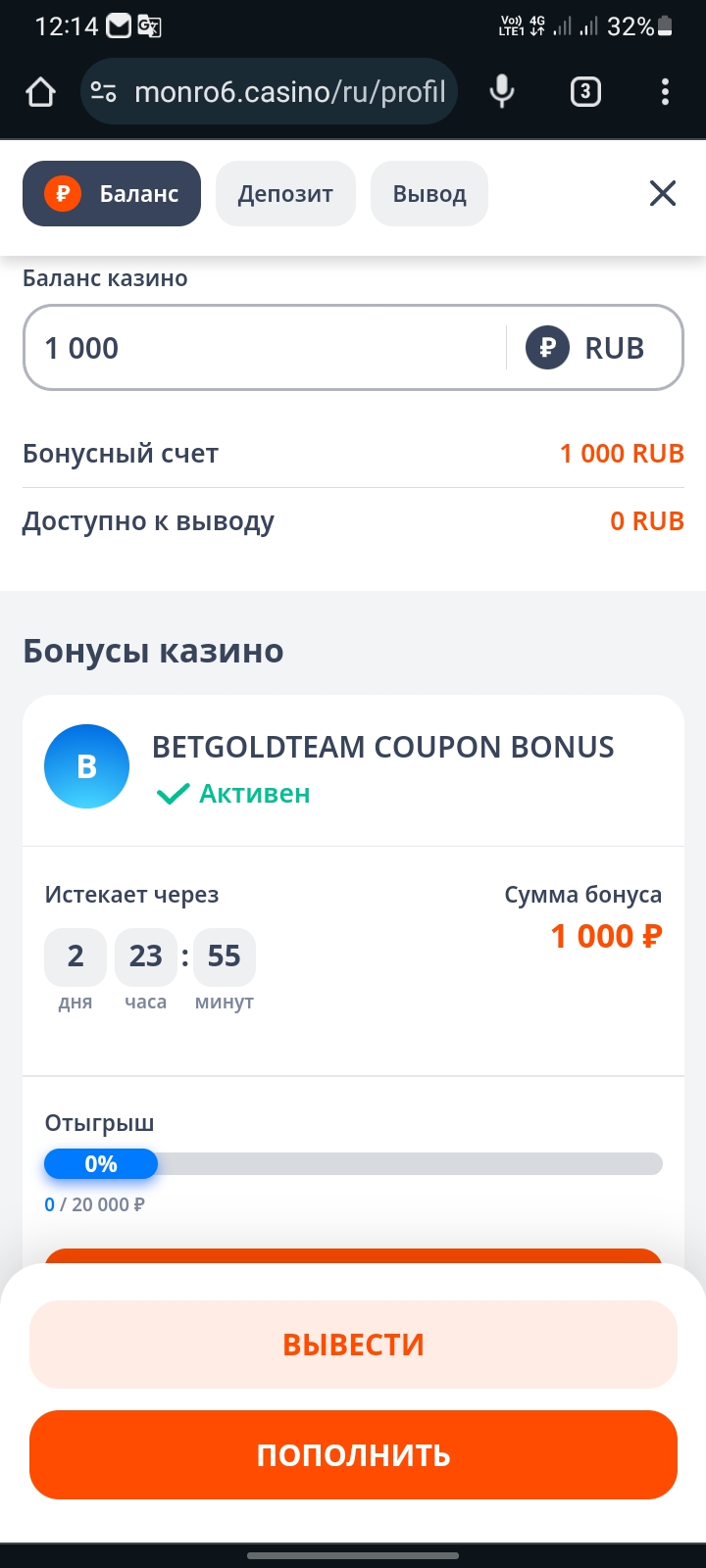Tap the ruble icon in Баланс tab
706x1568 pixels.
click(63, 193)
